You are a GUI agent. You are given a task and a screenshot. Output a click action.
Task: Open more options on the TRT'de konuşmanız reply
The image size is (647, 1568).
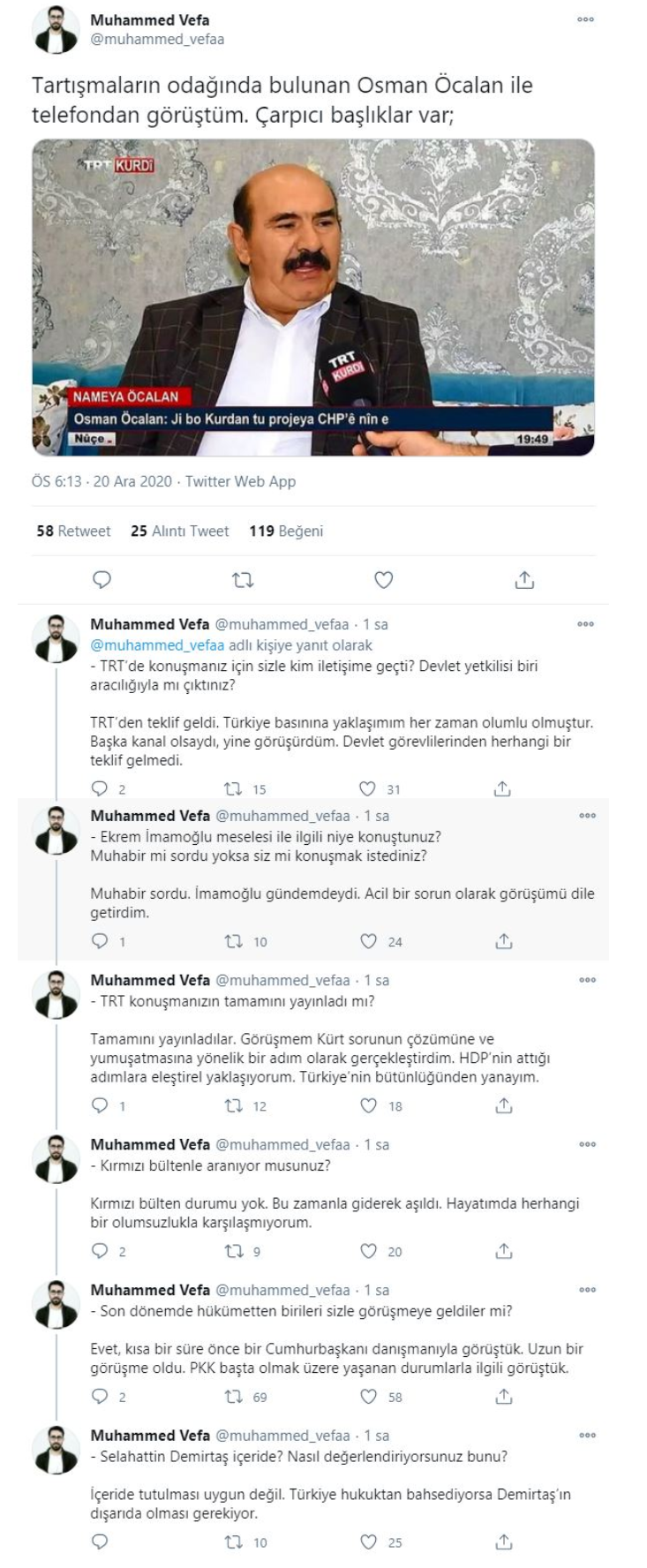coord(587,623)
